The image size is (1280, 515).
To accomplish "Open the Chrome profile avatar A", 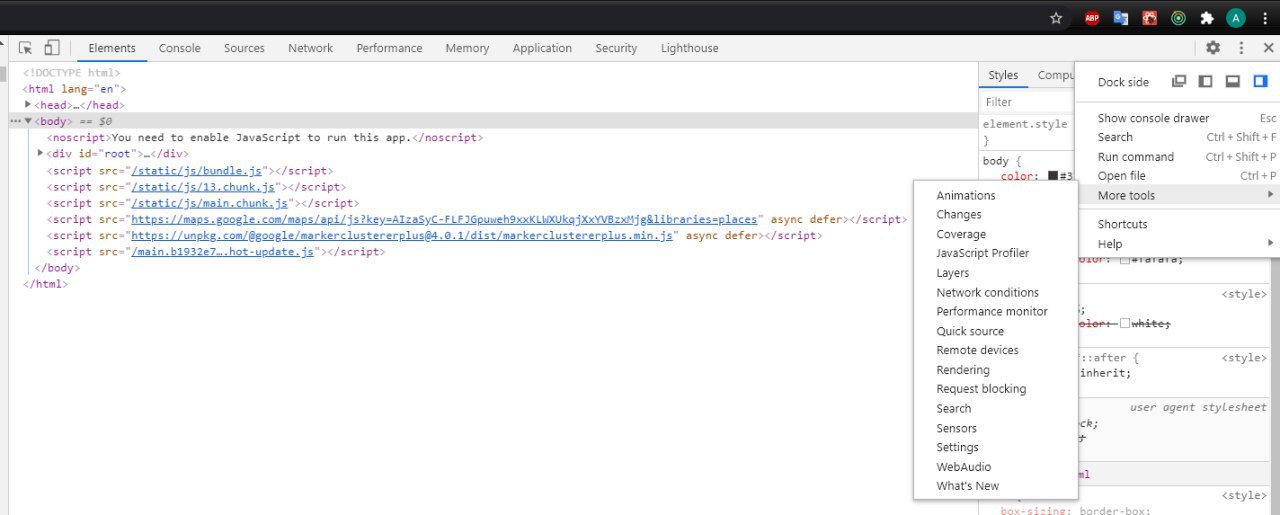I will pyautogui.click(x=1236, y=17).
